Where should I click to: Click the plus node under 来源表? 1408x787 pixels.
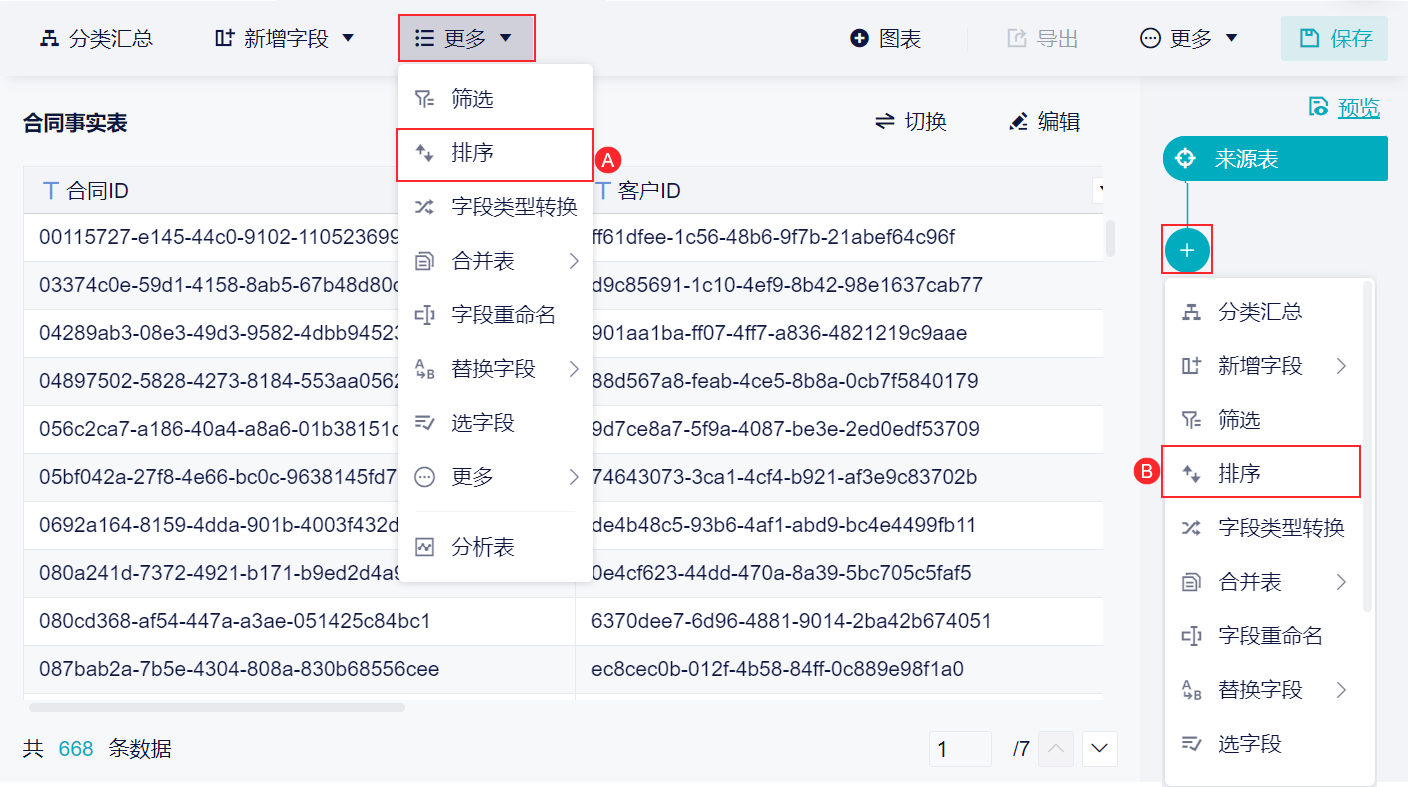[1187, 250]
